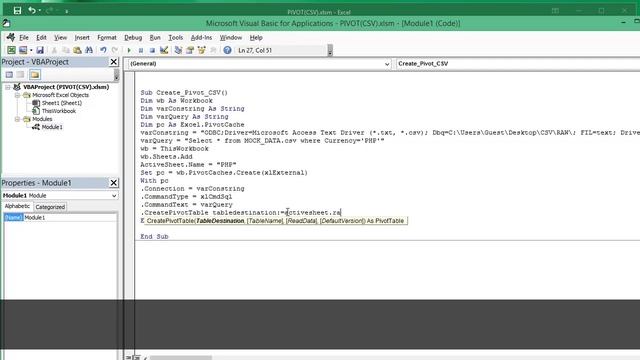
Task: Click the 'End Sub' code line
Action: [154, 237]
